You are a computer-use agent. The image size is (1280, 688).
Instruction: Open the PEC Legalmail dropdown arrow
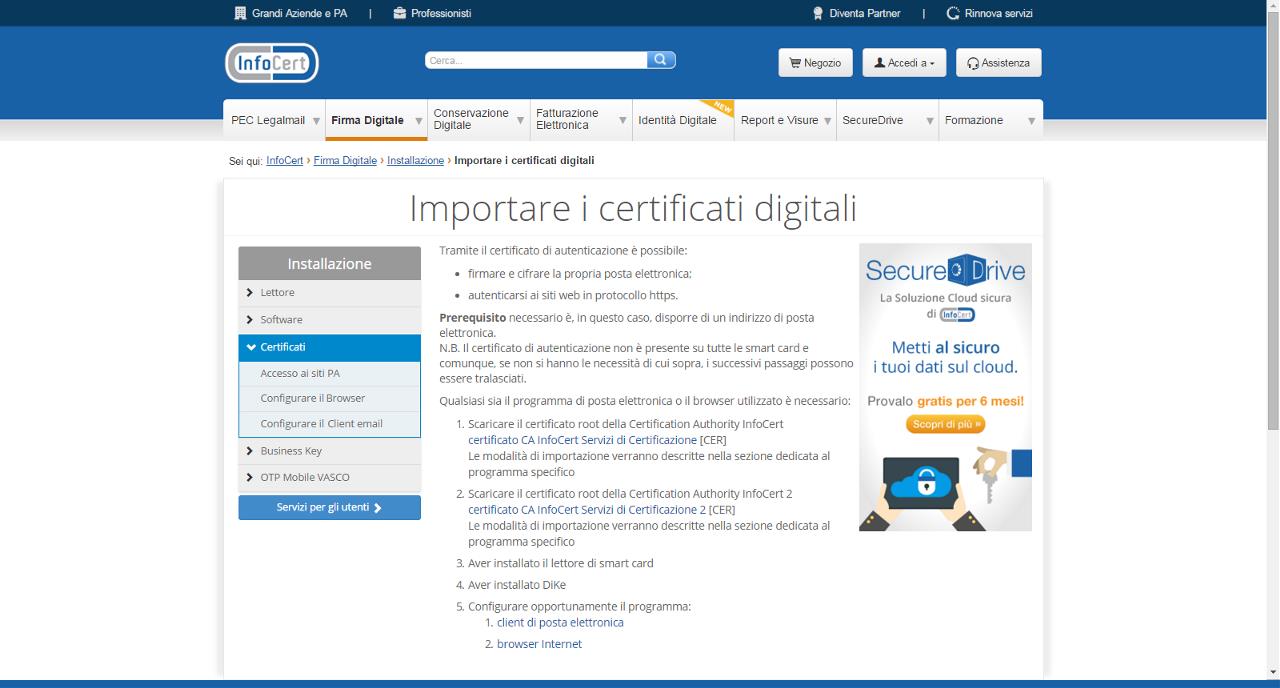coord(316,121)
